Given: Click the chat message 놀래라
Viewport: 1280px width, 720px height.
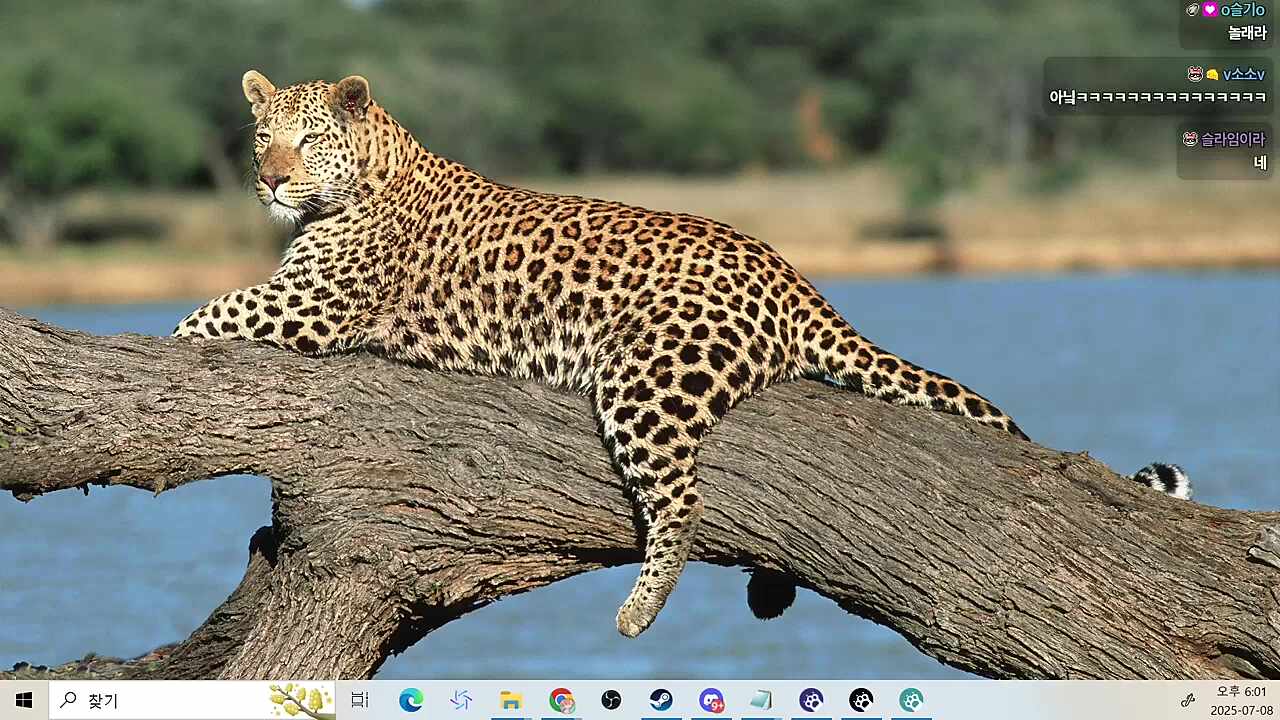Looking at the screenshot, I should click(x=1248, y=33).
